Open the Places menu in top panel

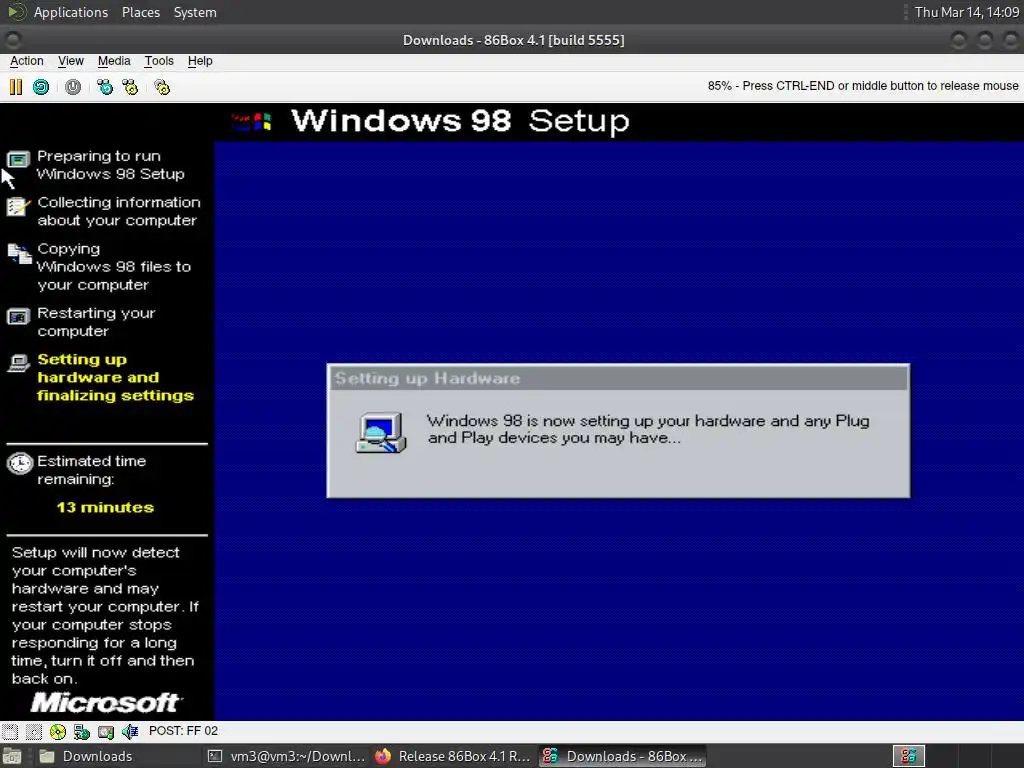point(140,12)
